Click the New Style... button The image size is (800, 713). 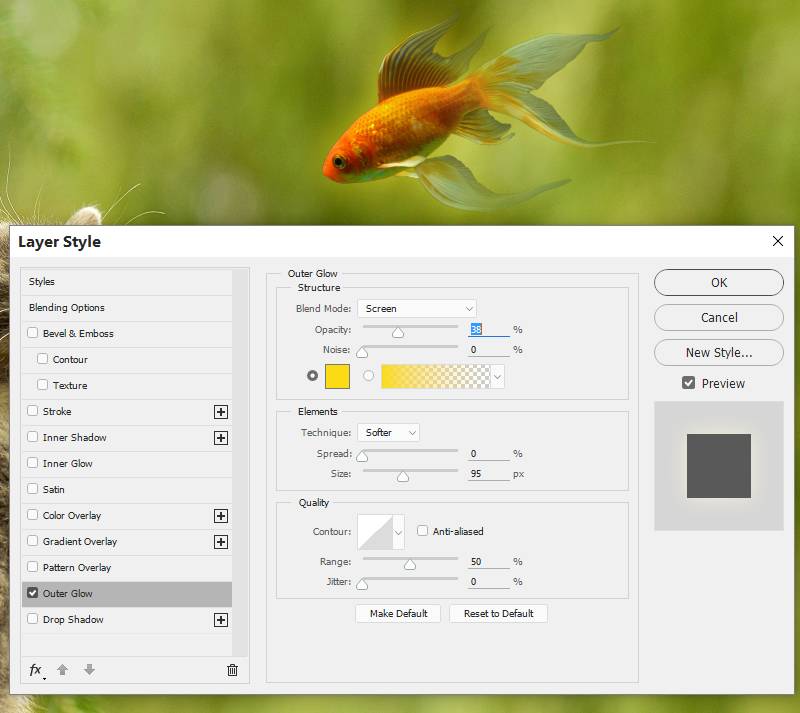click(x=718, y=352)
